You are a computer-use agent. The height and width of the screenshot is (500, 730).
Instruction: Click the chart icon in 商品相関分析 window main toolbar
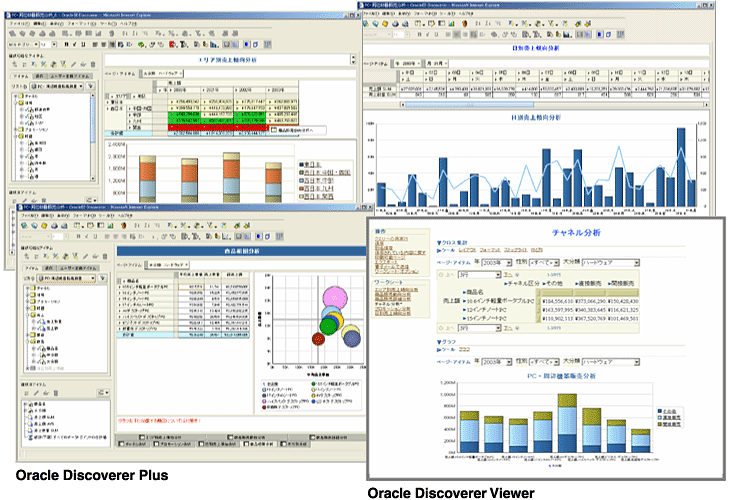pos(110,226)
